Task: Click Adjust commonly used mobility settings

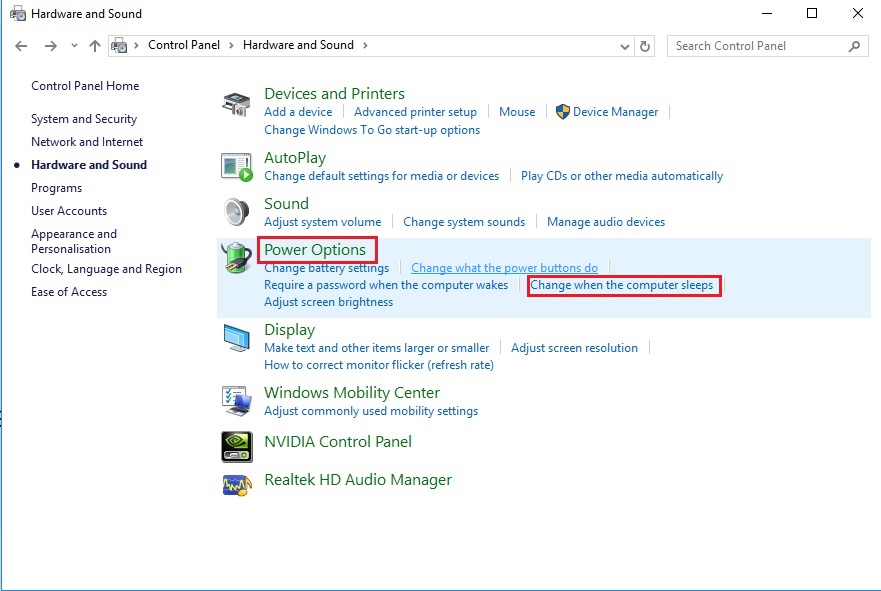Action: [x=371, y=411]
